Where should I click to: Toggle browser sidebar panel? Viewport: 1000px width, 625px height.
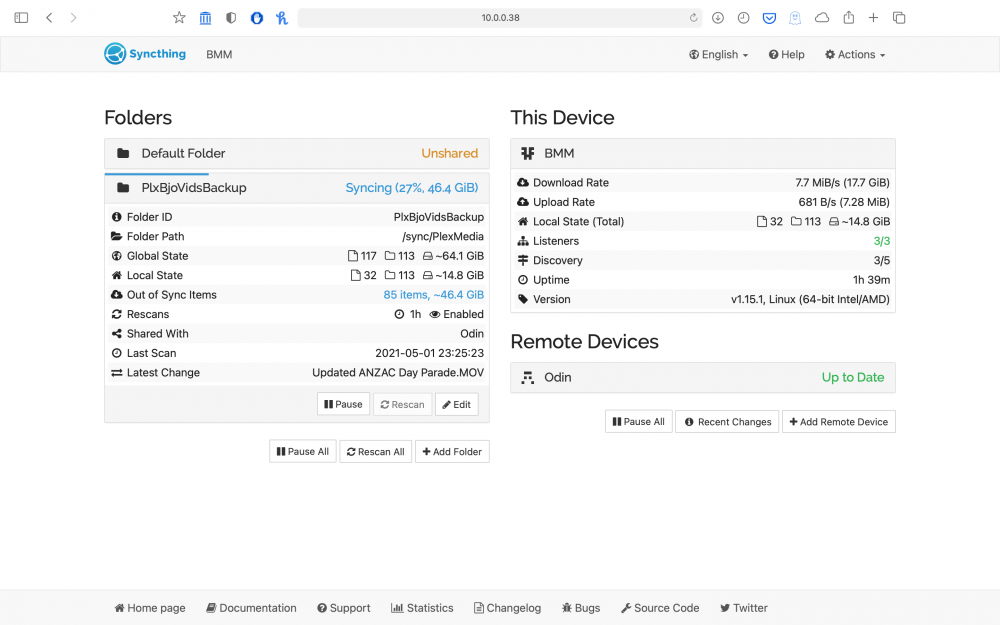[x=21, y=18]
